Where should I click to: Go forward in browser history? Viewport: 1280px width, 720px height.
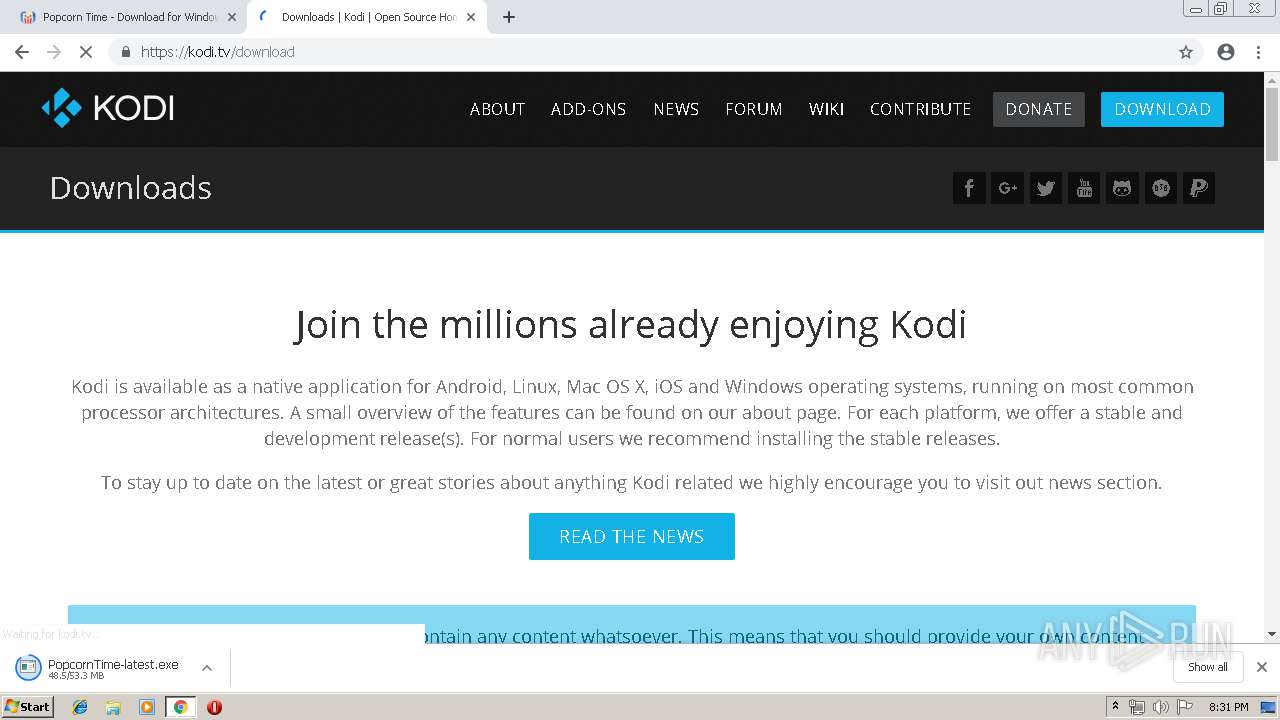click(54, 52)
